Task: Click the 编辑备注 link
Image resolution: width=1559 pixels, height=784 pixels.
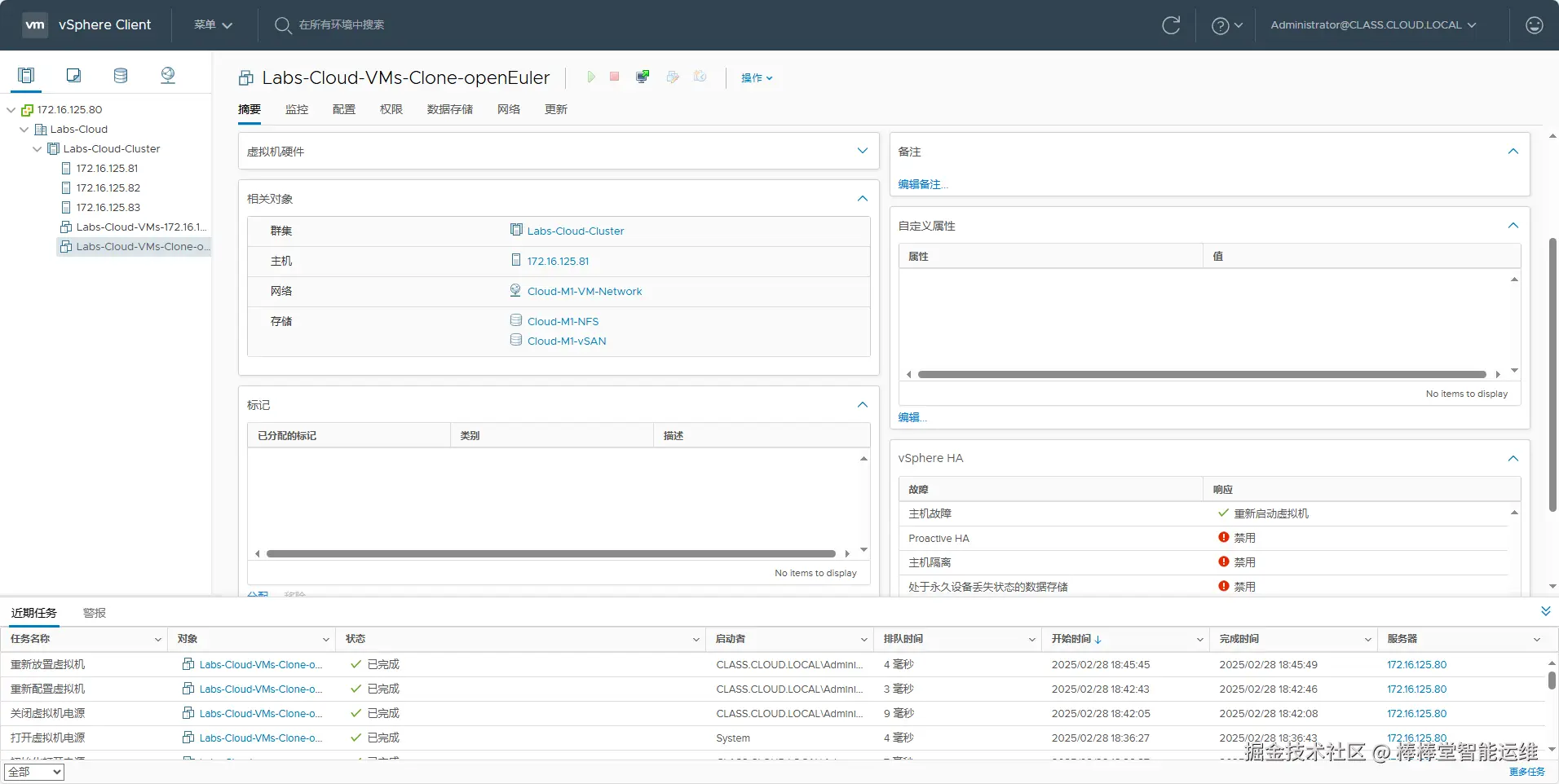Action: [x=923, y=185]
